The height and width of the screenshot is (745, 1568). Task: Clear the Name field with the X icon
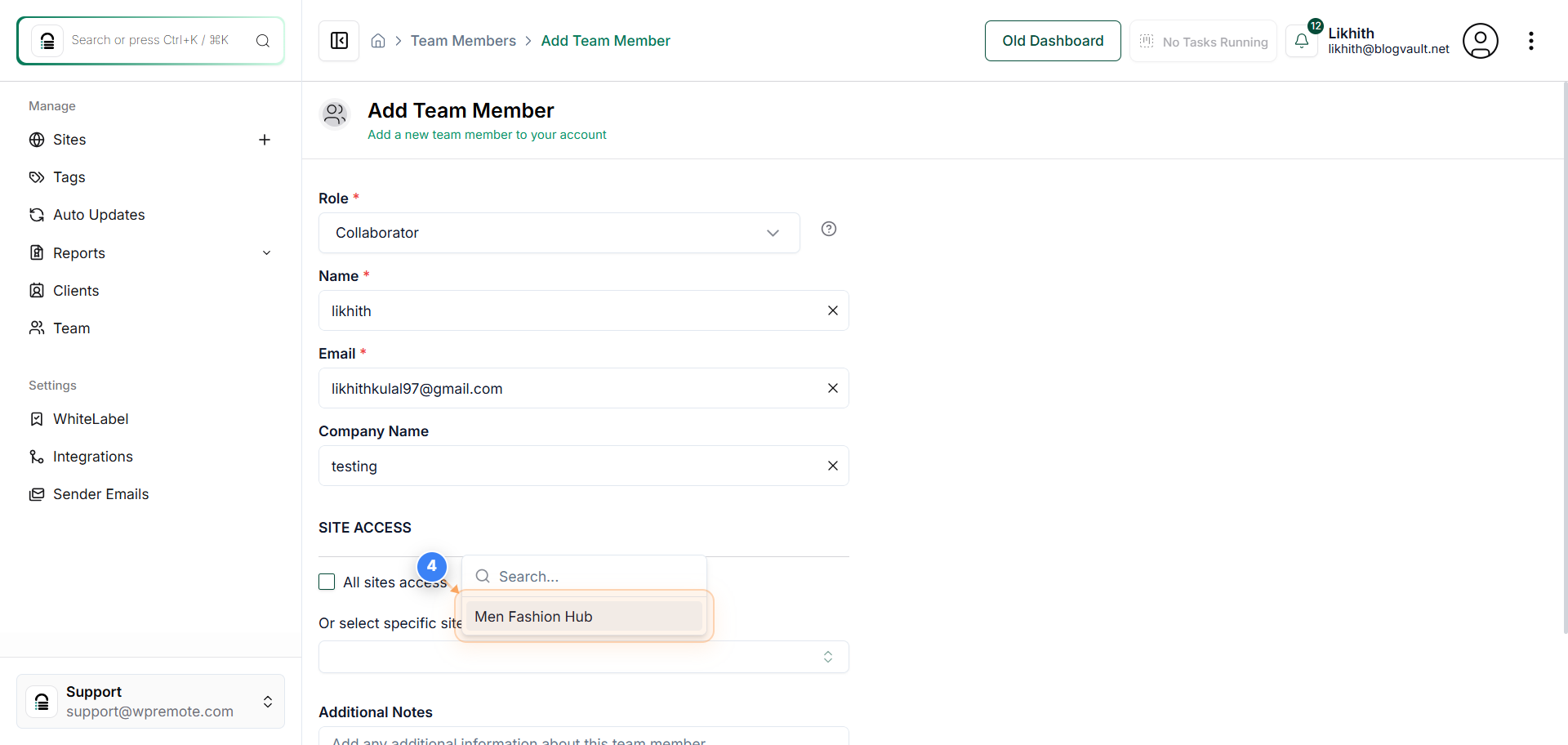point(833,310)
